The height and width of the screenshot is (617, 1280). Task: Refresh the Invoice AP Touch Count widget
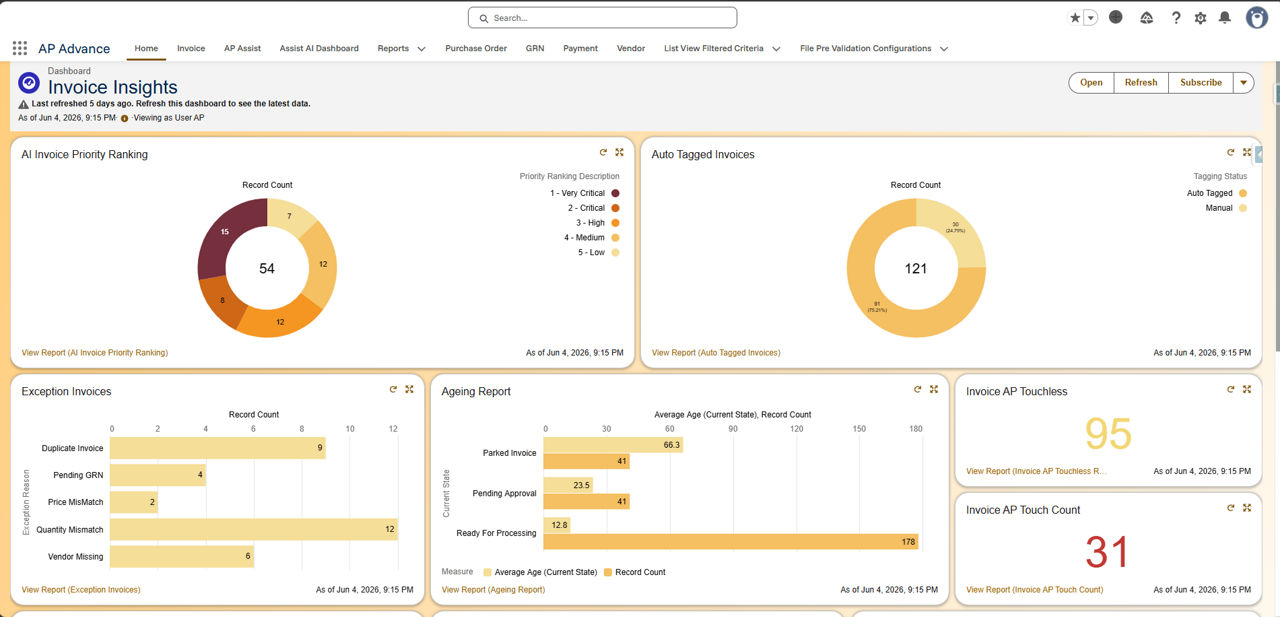pyautogui.click(x=1230, y=508)
